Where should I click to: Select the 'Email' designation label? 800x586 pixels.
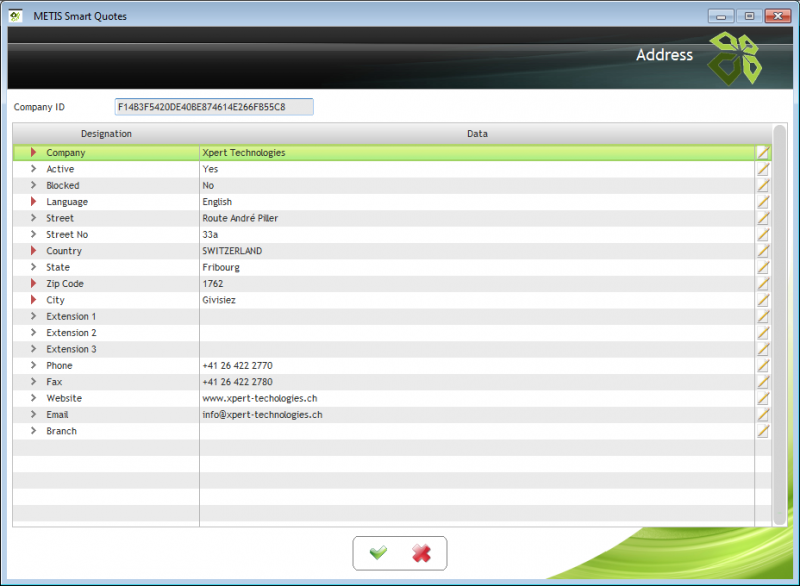(57, 415)
